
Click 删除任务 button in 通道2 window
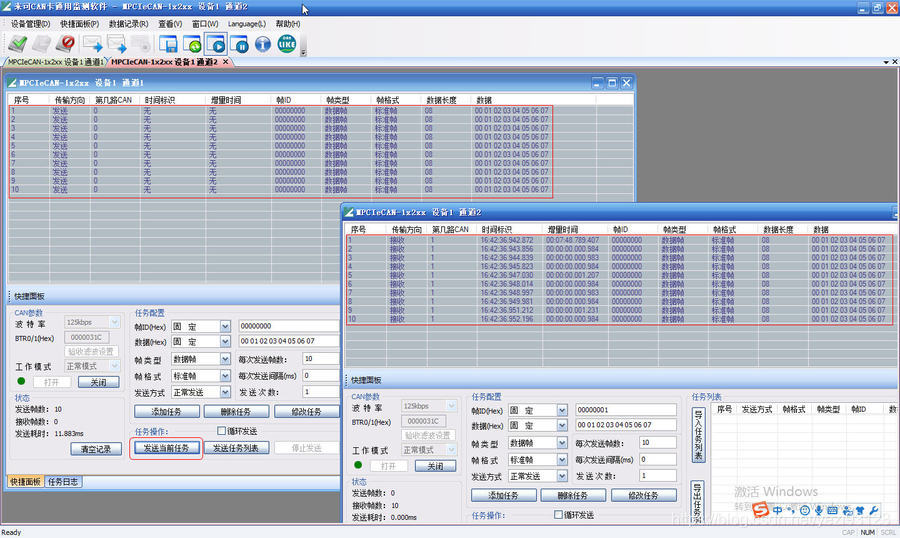[x=573, y=495]
